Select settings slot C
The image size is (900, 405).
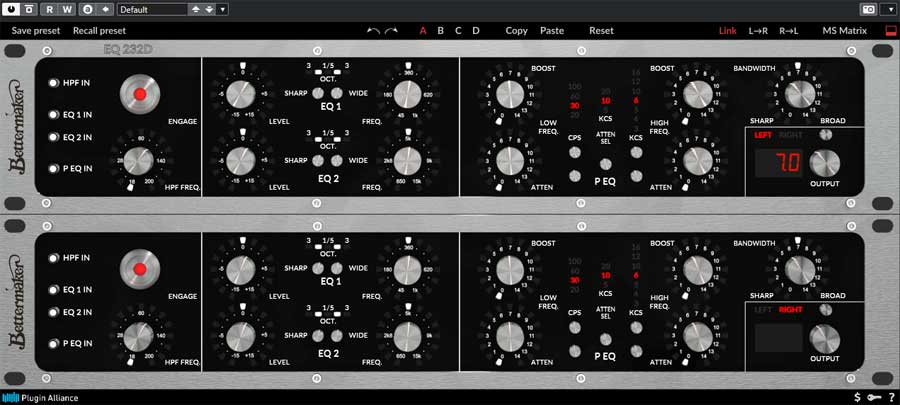[x=458, y=31]
